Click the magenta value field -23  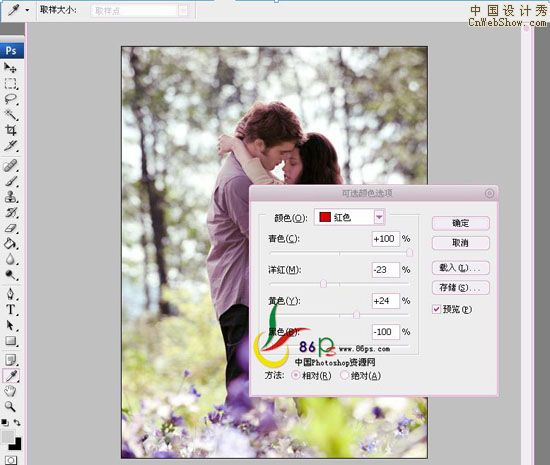385,270
